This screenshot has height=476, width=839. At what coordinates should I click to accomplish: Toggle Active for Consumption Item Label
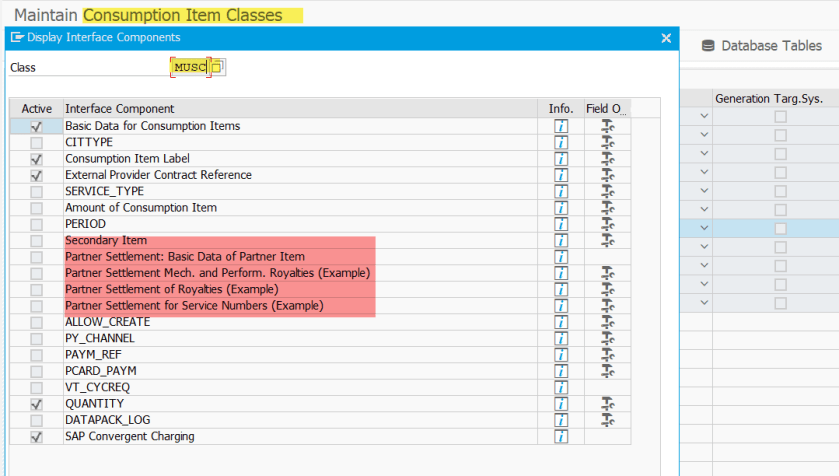pyautogui.click(x=36, y=159)
